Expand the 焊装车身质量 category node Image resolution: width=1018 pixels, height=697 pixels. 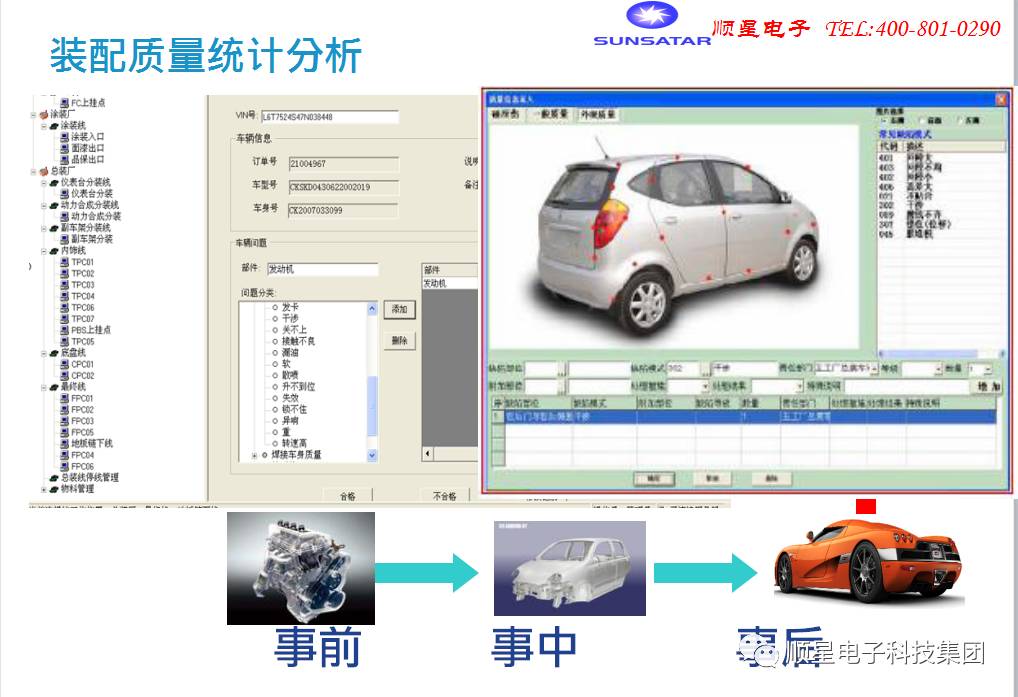[x=254, y=455]
